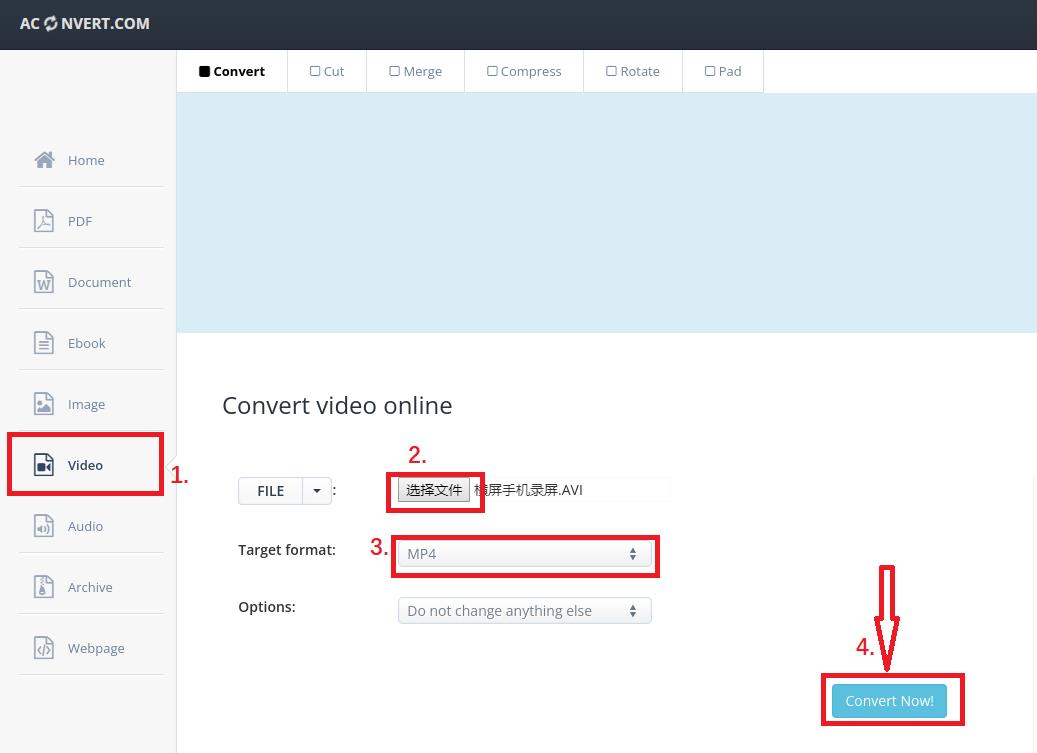Viewport: 1037px width, 753px height.
Task: Click the Document icon in sidebar
Action: [44, 282]
